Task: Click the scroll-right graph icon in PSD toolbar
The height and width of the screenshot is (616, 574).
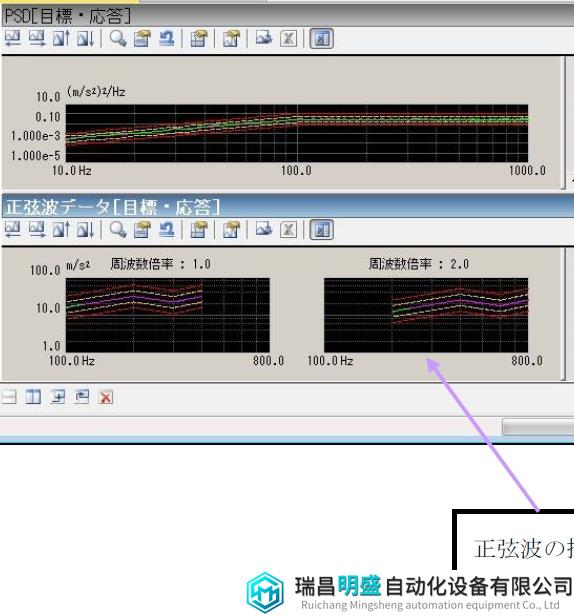Action: [37, 38]
